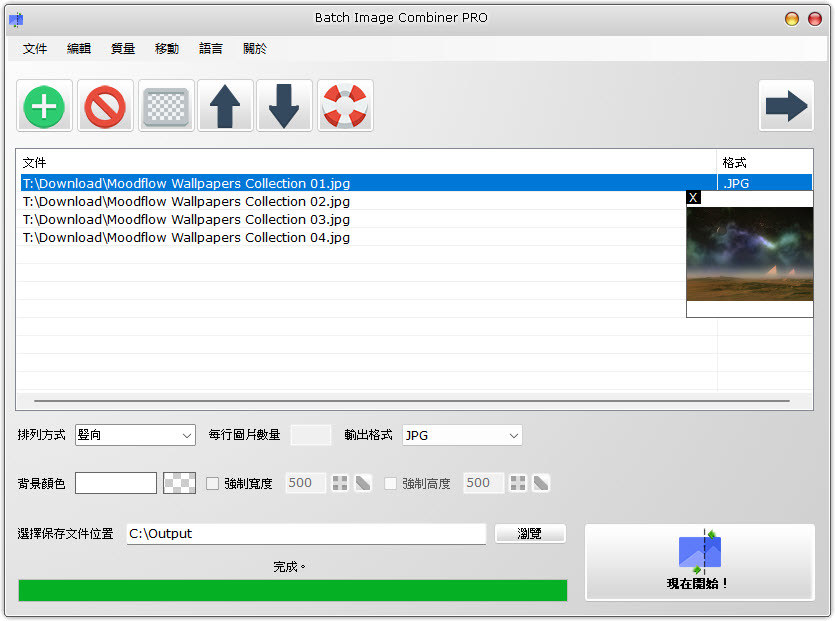
Task: Open the 文件 menu
Action: coord(35,47)
